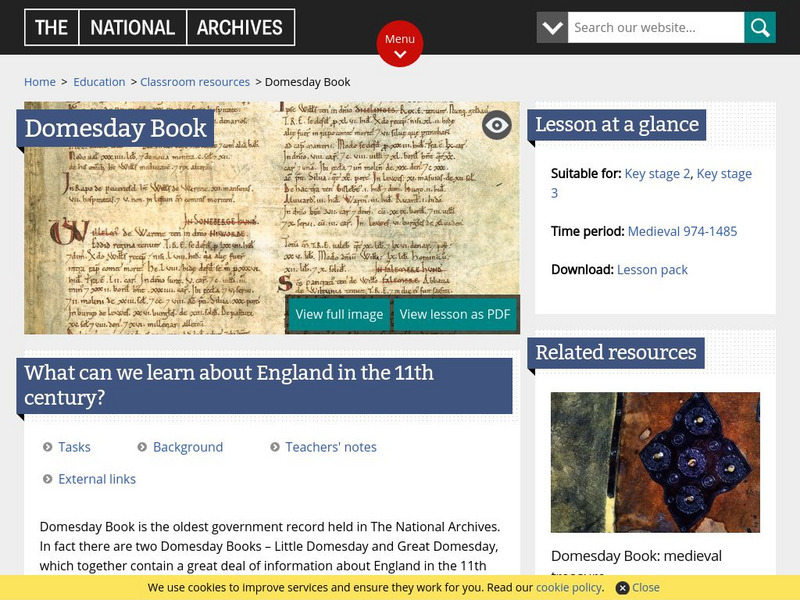The height and width of the screenshot is (600, 800).
Task: Click the Domesday Book breadcrumb text
Action: coord(308,82)
